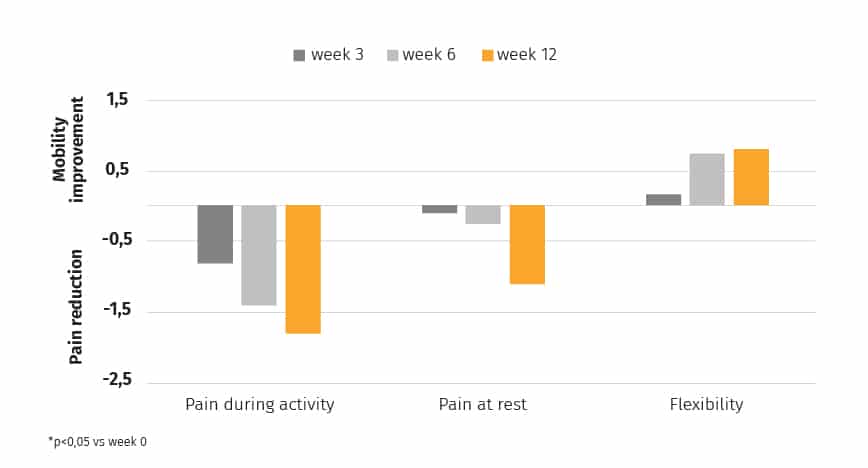
Task: Click the week 3 bar for Pain during activity
Action: coord(215,234)
